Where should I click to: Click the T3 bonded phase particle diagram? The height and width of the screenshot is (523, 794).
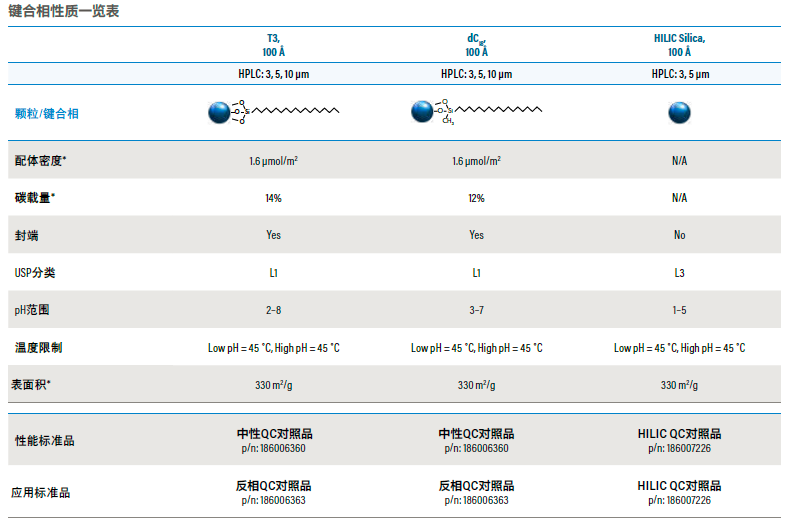pos(273,112)
